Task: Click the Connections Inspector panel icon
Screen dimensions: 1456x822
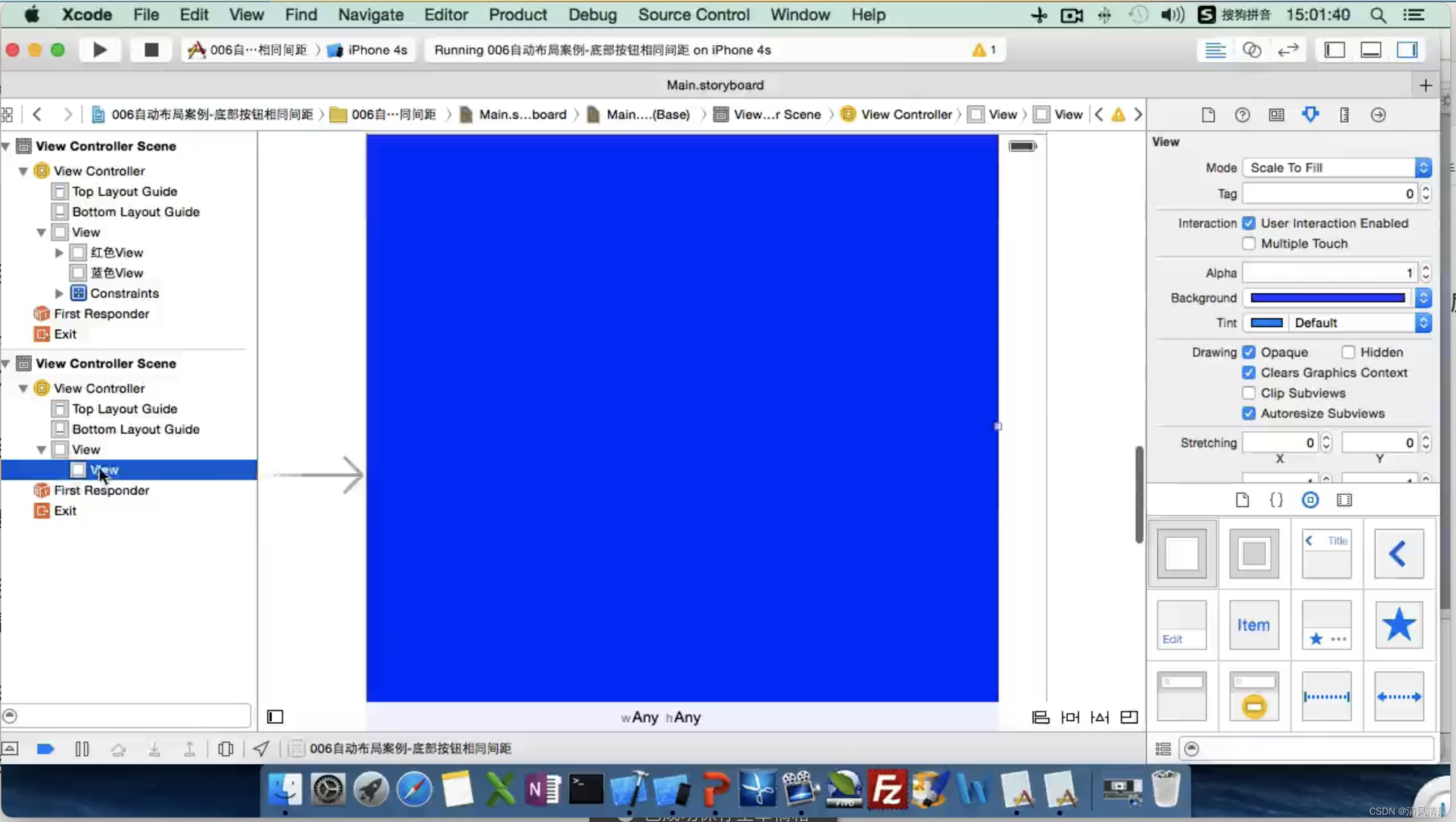Action: [x=1378, y=114]
